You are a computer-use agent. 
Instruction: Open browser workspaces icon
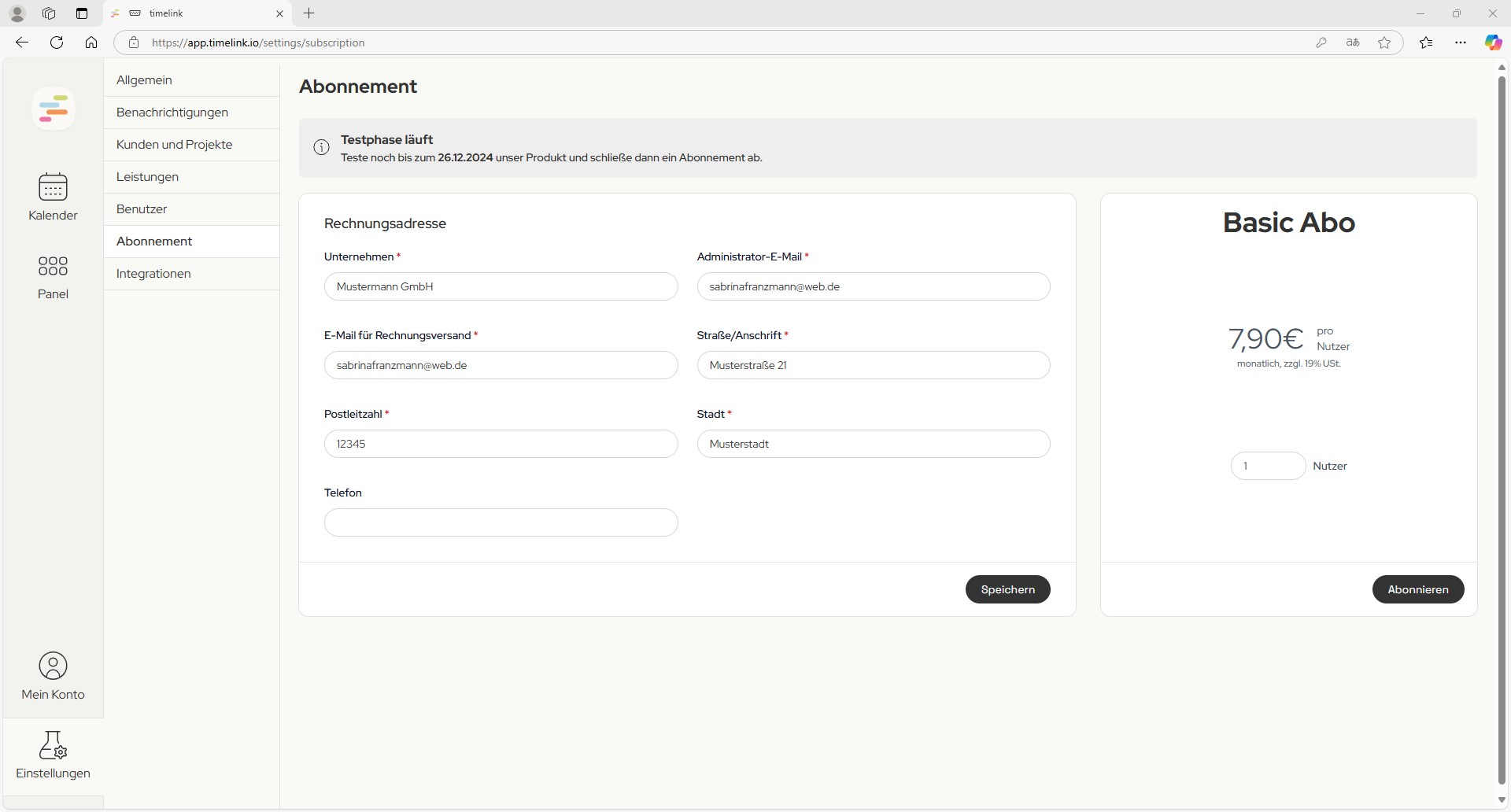(x=49, y=13)
